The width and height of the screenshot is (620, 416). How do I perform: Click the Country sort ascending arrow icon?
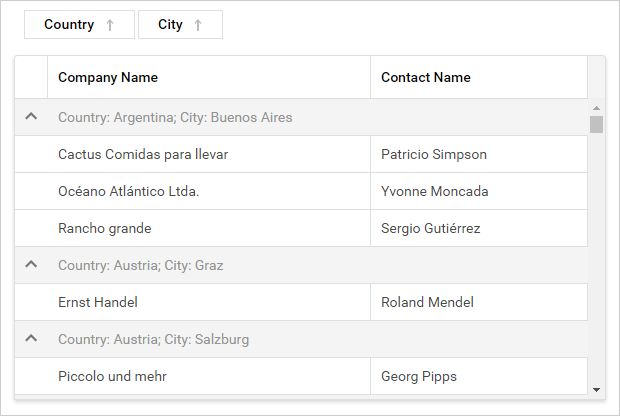click(x=110, y=26)
